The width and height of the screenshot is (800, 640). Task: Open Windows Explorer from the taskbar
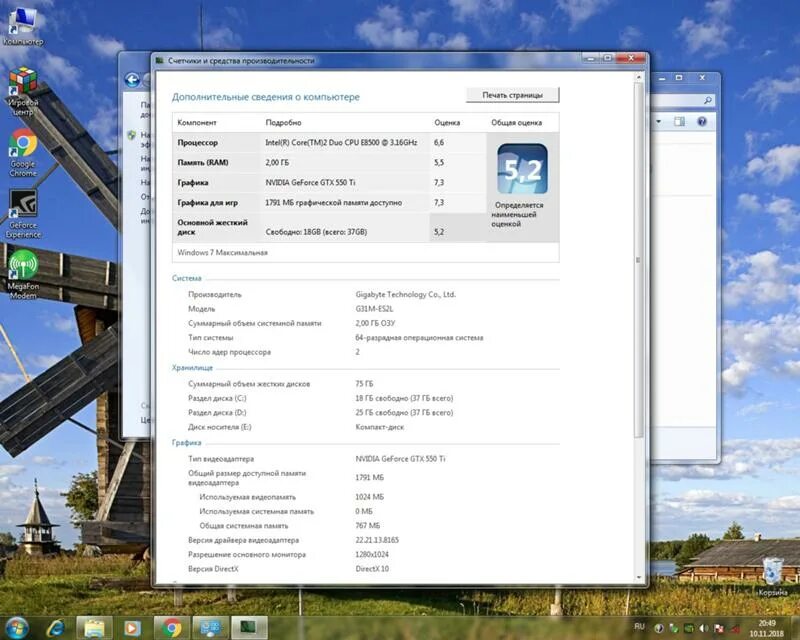(94, 628)
